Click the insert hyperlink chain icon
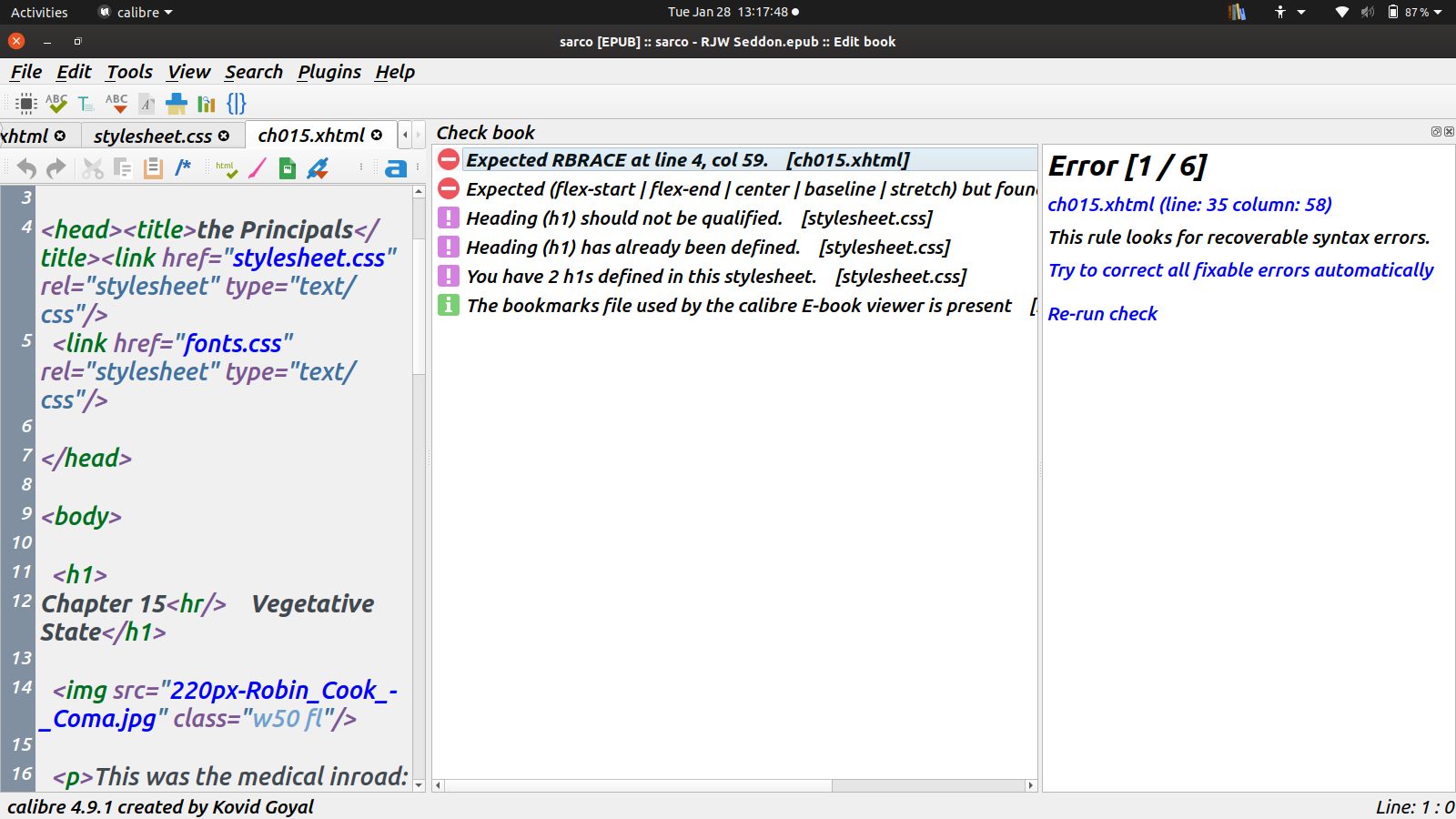The height and width of the screenshot is (819, 1456). click(x=318, y=168)
